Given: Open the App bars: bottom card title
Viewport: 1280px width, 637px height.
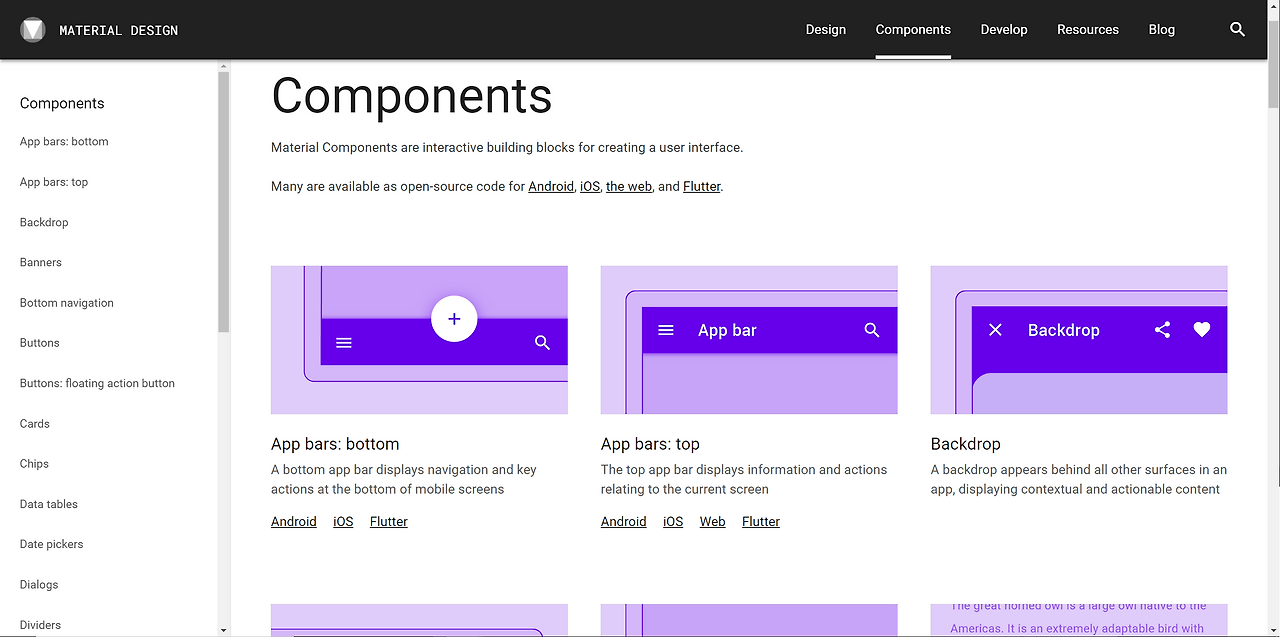Looking at the screenshot, I should click(335, 444).
